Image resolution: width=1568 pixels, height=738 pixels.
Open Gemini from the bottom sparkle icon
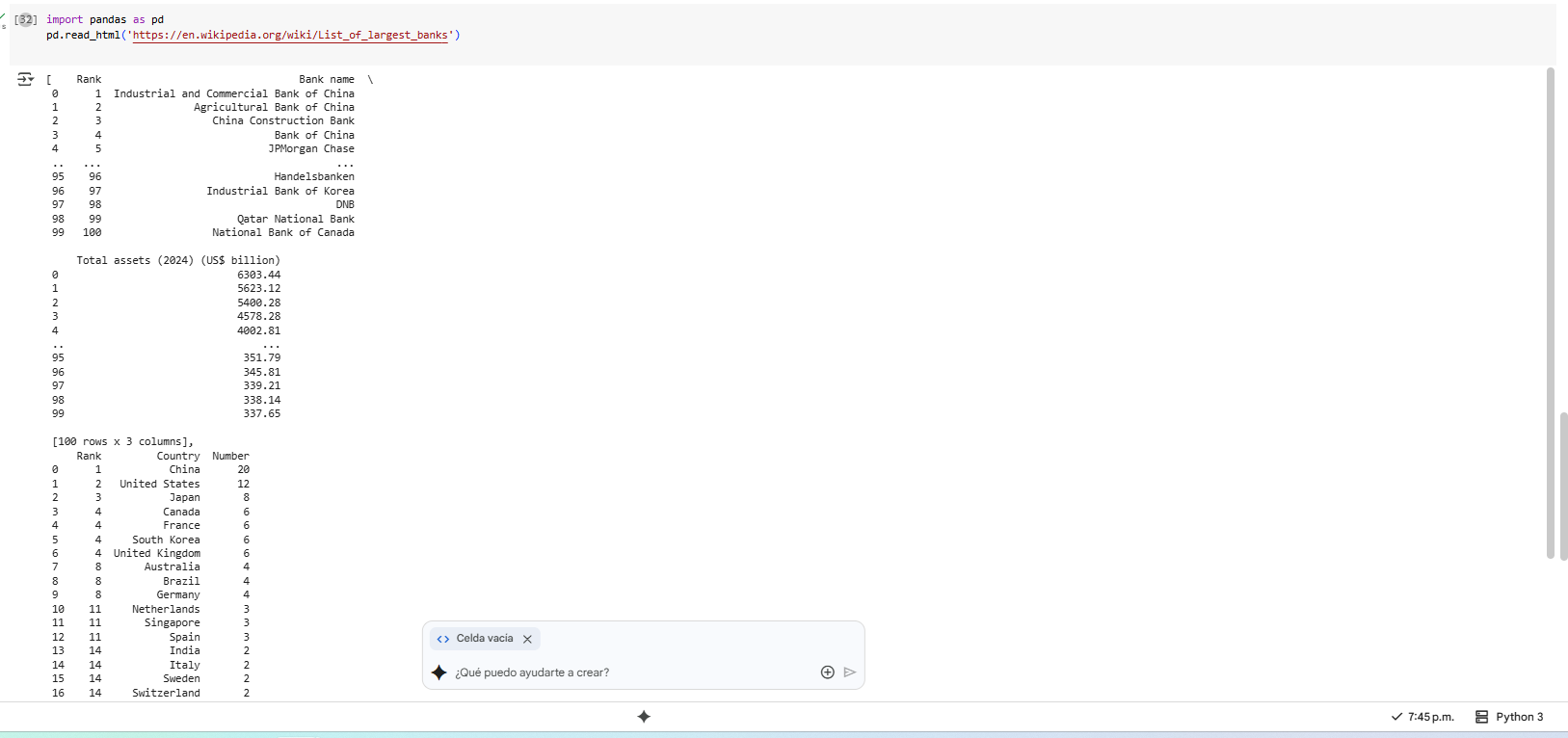(644, 717)
